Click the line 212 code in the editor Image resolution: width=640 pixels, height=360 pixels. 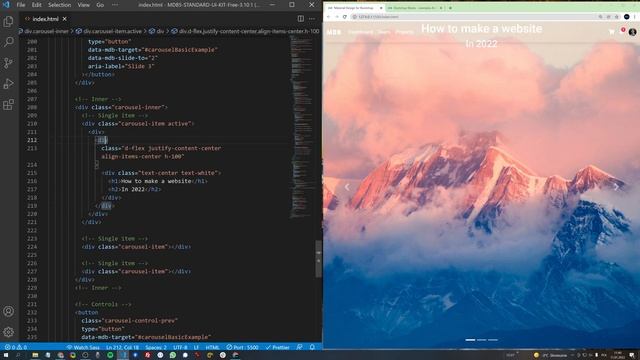(102, 140)
